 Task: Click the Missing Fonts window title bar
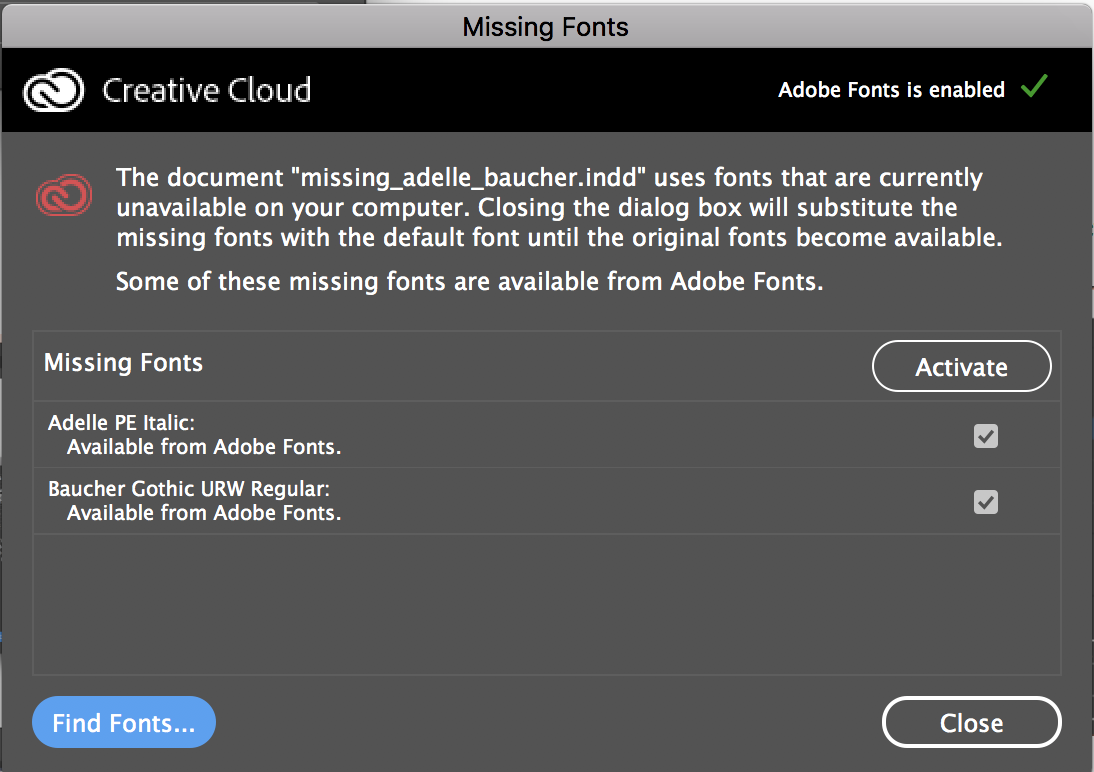point(546,26)
